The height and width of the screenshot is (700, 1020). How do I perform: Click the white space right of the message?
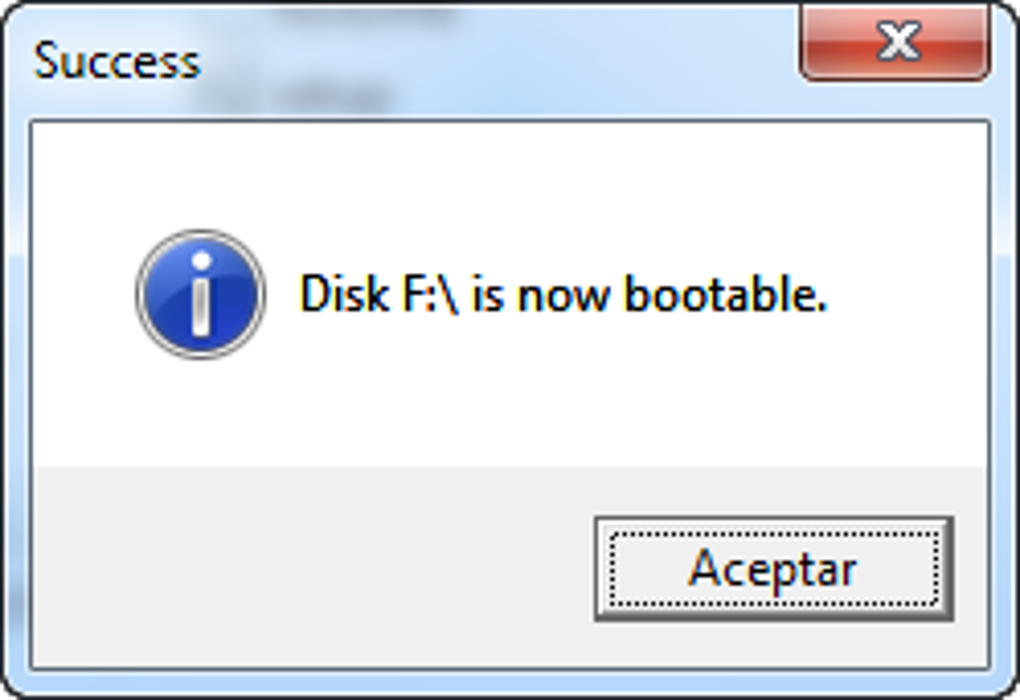pyautogui.click(x=907, y=294)
